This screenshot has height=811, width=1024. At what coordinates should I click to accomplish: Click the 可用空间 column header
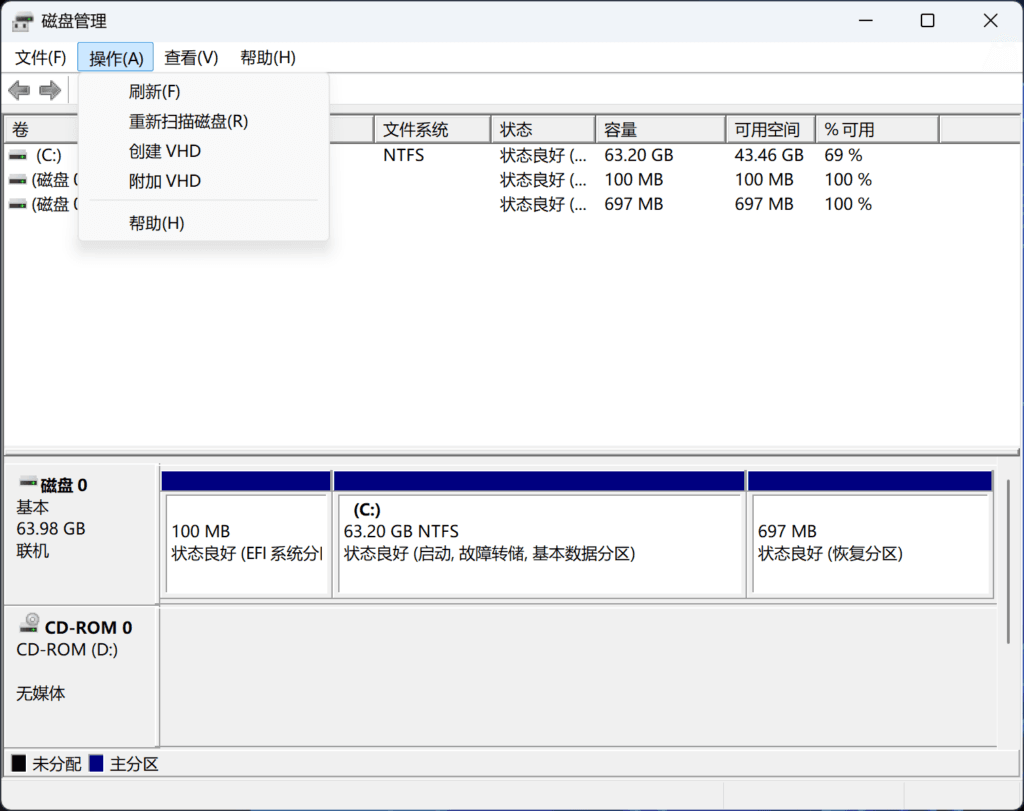[770, 129]
